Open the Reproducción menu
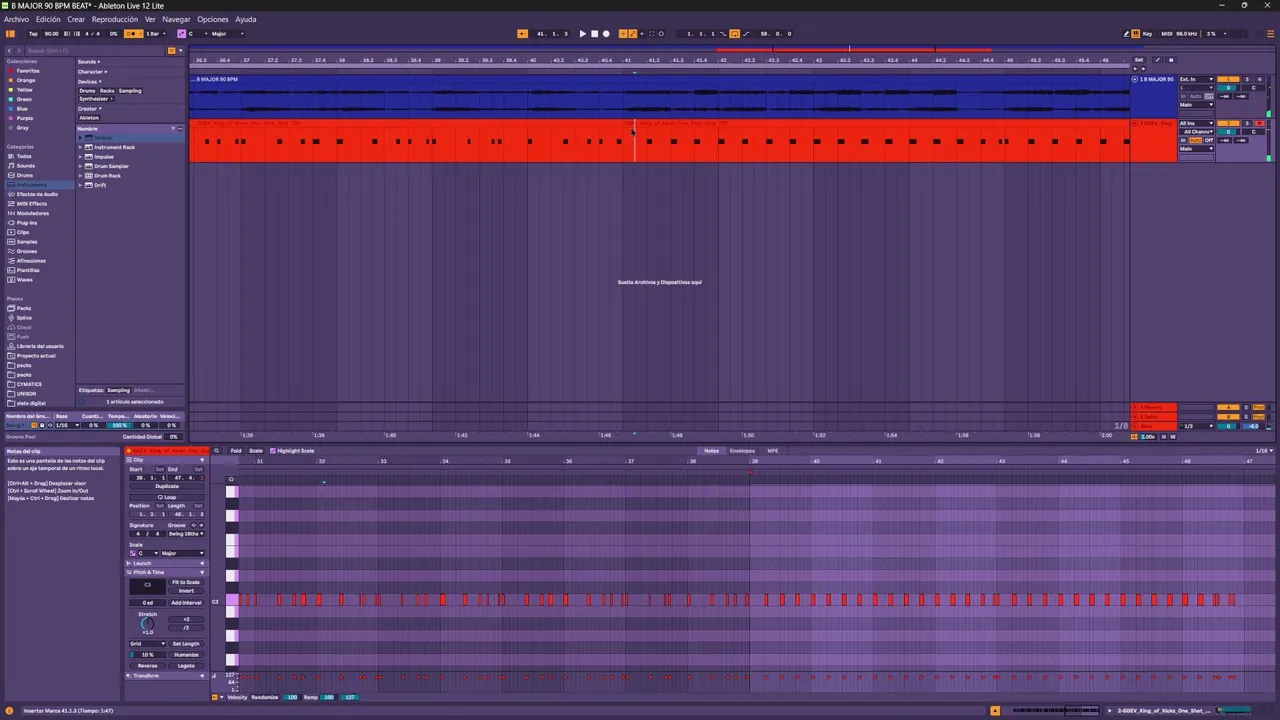 pos(115,19)
